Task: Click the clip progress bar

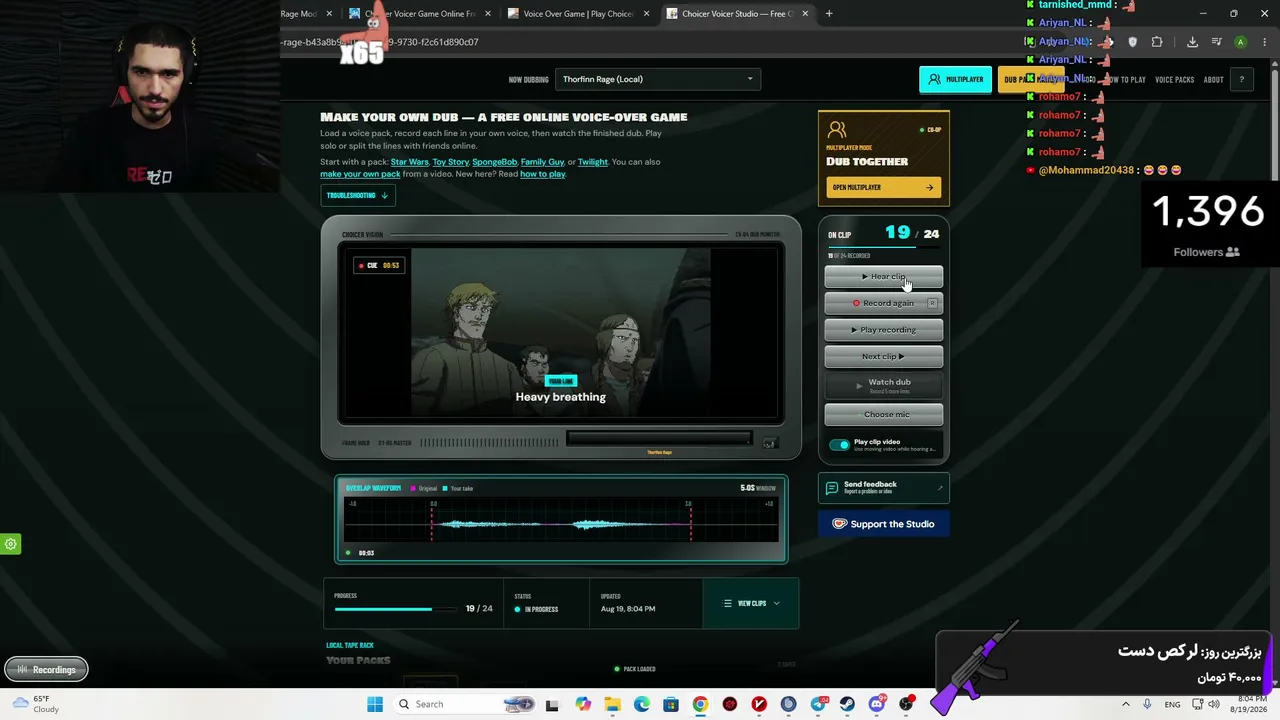Action: (x=396, y=609)
